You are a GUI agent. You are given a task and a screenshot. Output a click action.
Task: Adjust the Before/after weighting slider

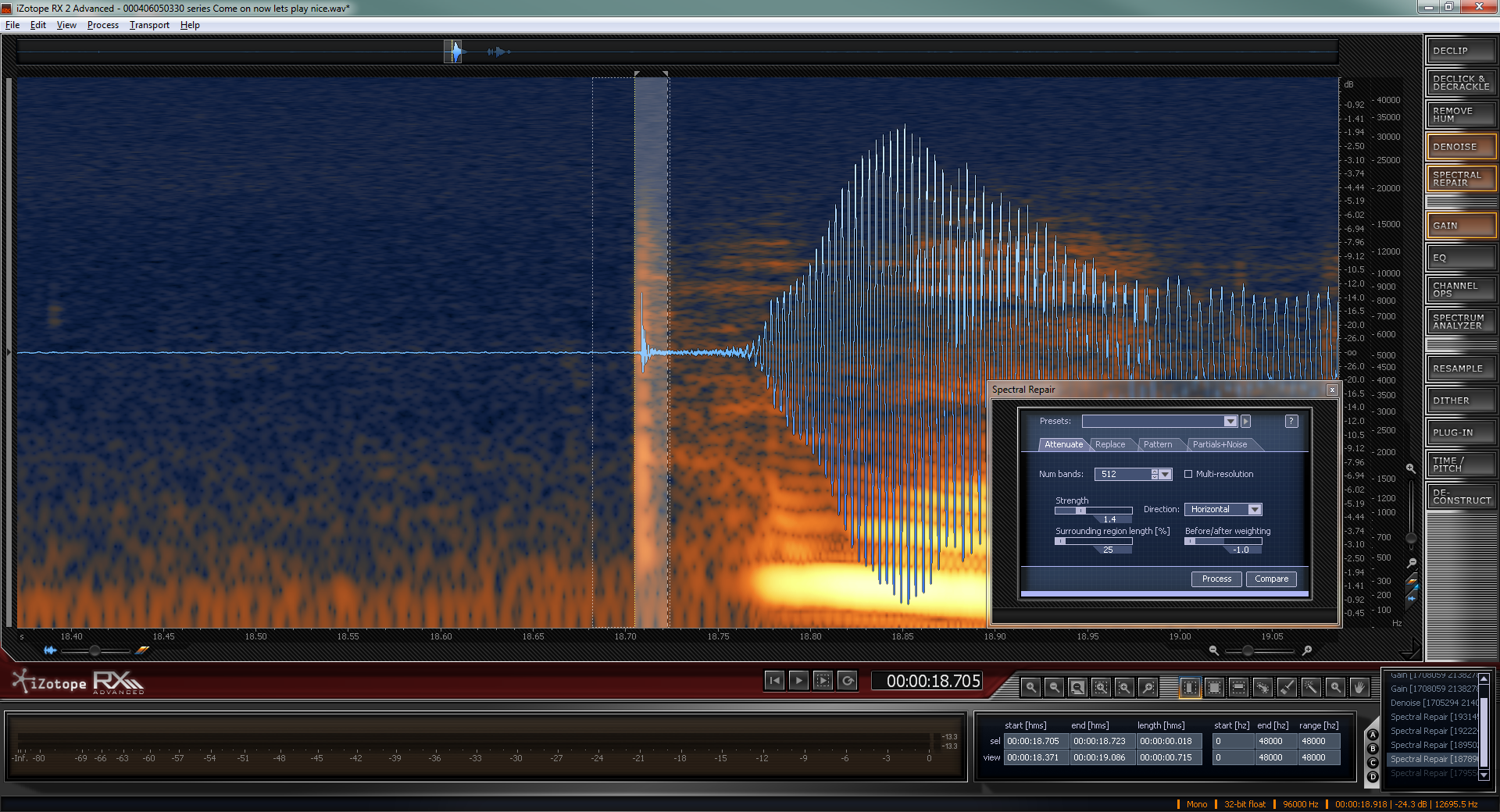pyautogui.click(x=1223, y=541)
